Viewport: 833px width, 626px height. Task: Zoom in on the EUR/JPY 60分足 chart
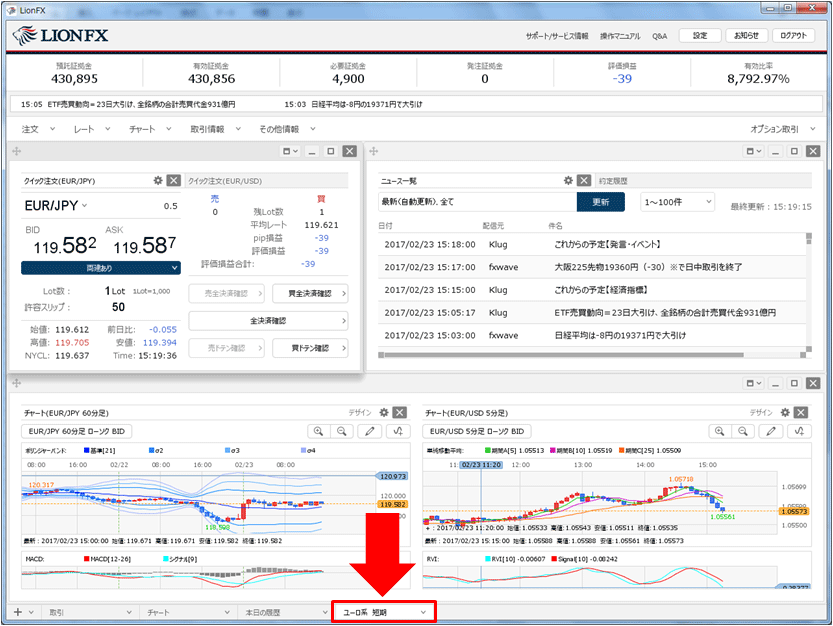point(319,431)
